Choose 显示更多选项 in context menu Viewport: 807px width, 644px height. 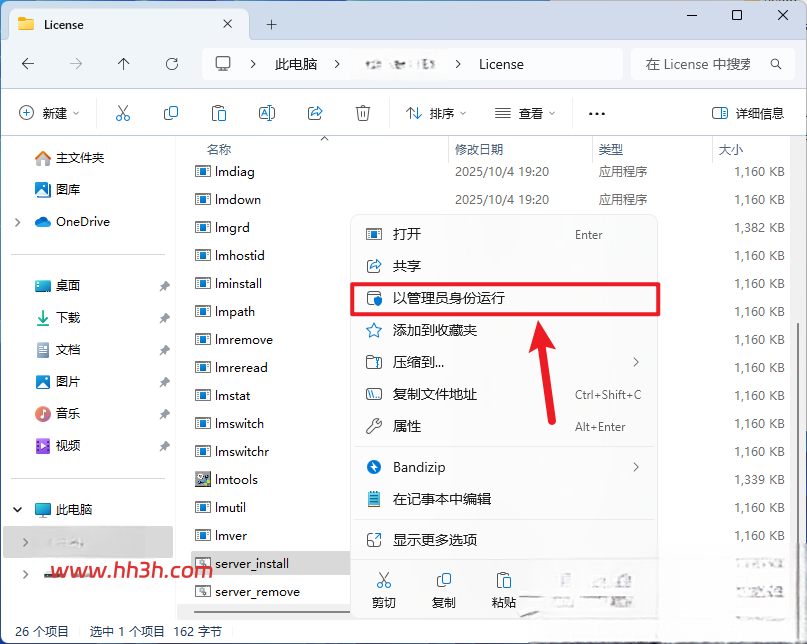tap(504, 540)
